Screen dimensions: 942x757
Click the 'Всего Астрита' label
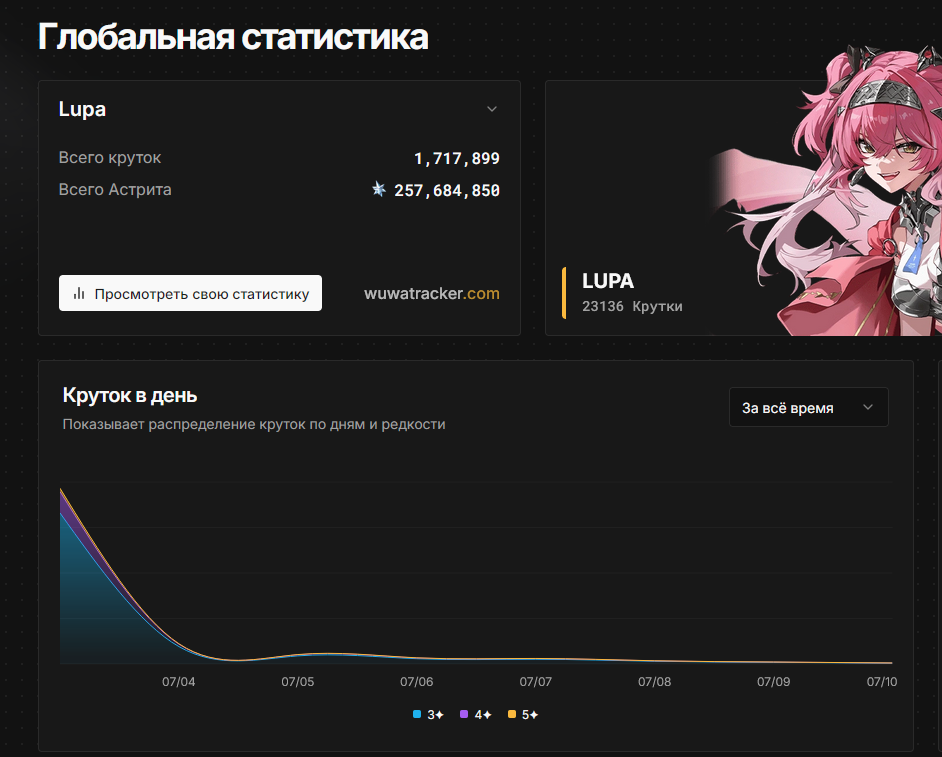[115, 189]
